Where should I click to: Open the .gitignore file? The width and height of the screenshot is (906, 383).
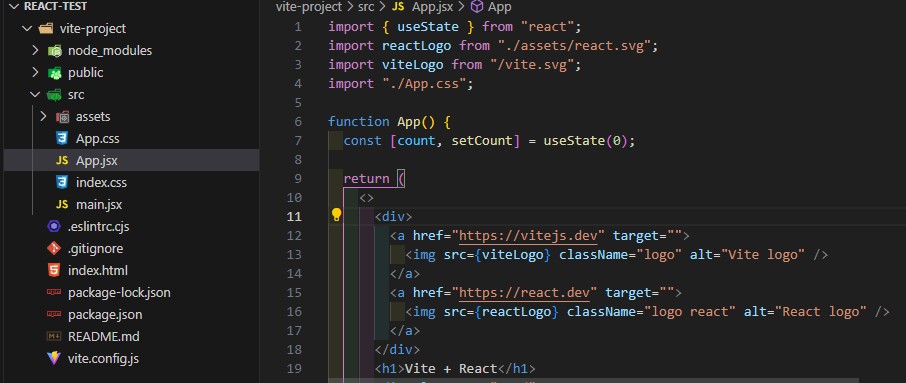tap(95, 248)
